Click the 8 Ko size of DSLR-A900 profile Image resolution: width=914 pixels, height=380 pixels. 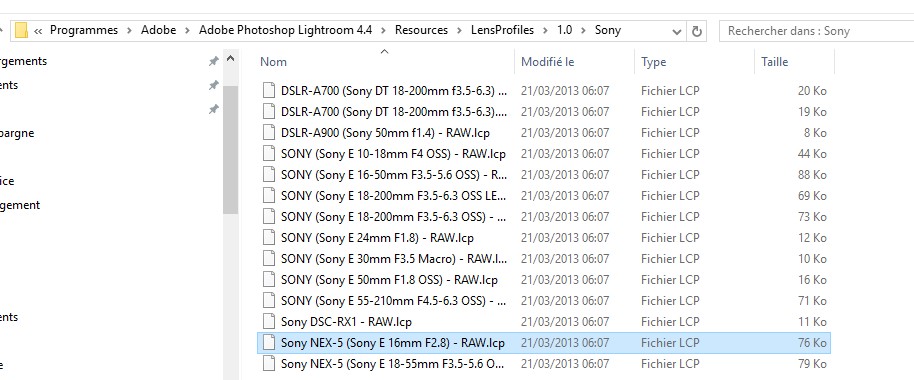pos(815,133)
